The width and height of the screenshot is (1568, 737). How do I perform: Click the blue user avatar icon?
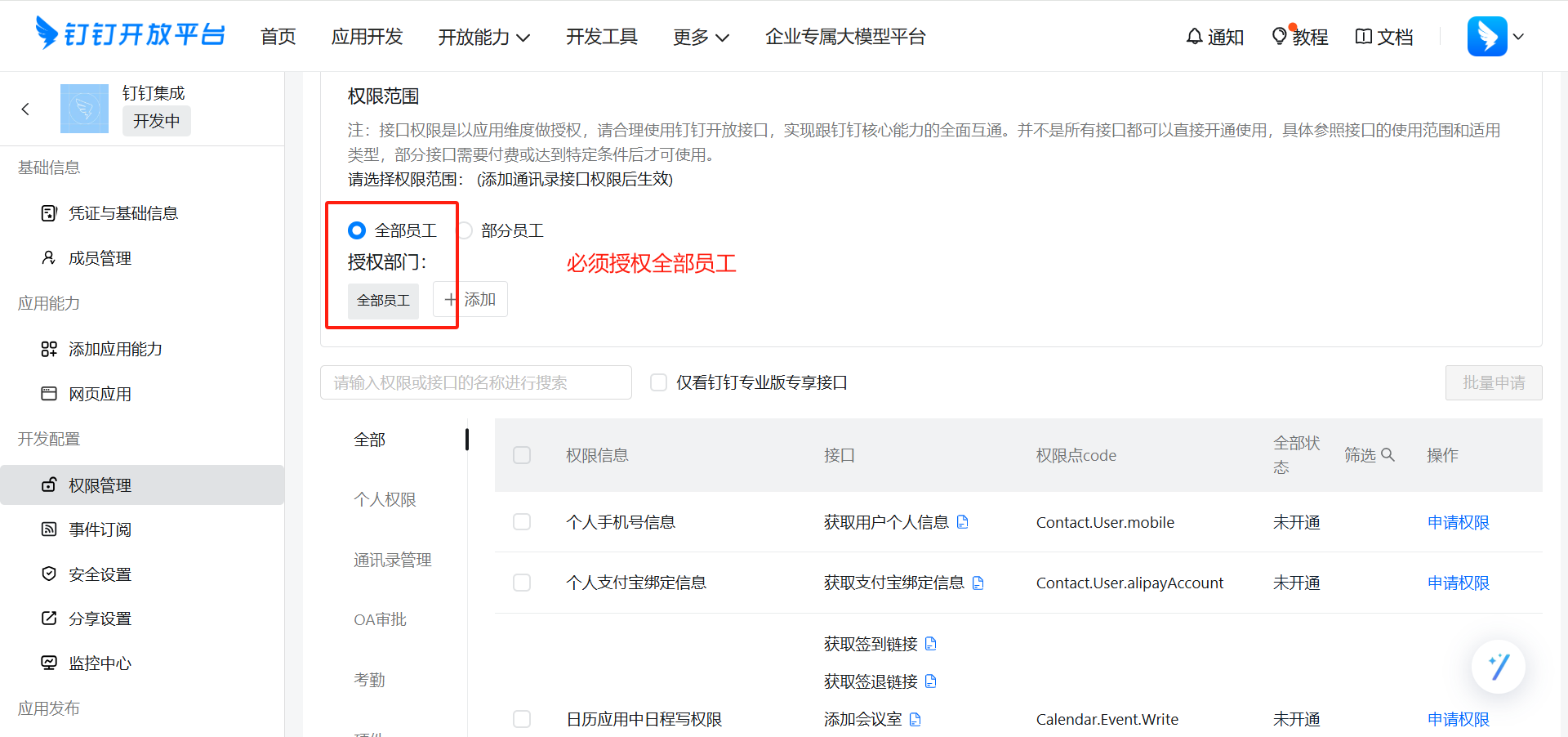[1487, 36]
